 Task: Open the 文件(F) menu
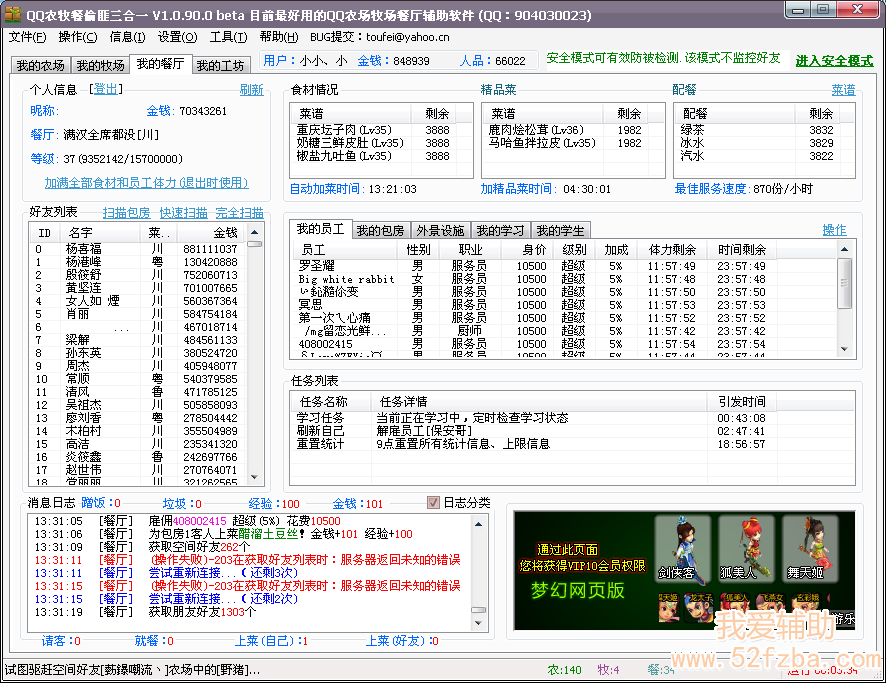(x=28, y=37)
